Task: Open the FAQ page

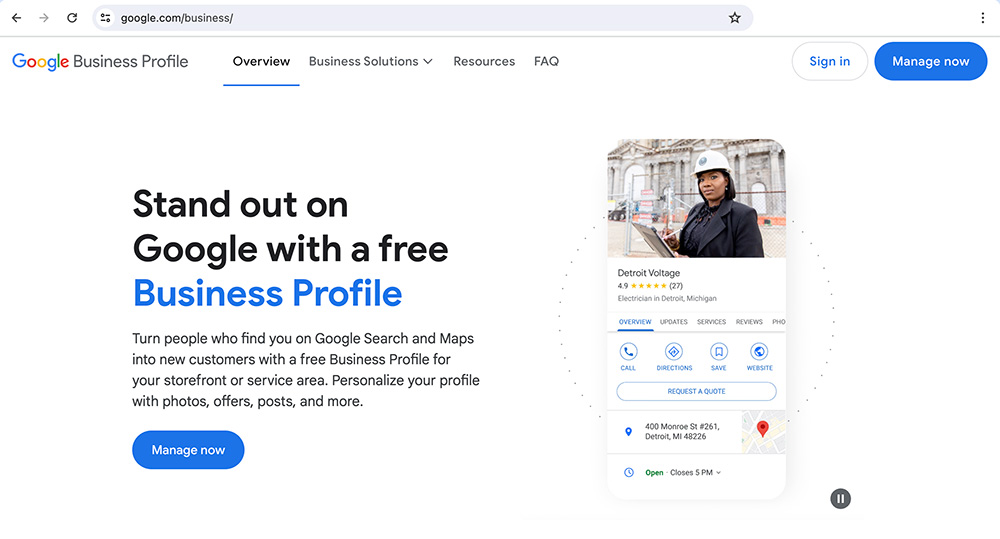Action: (x=546, y=61)
